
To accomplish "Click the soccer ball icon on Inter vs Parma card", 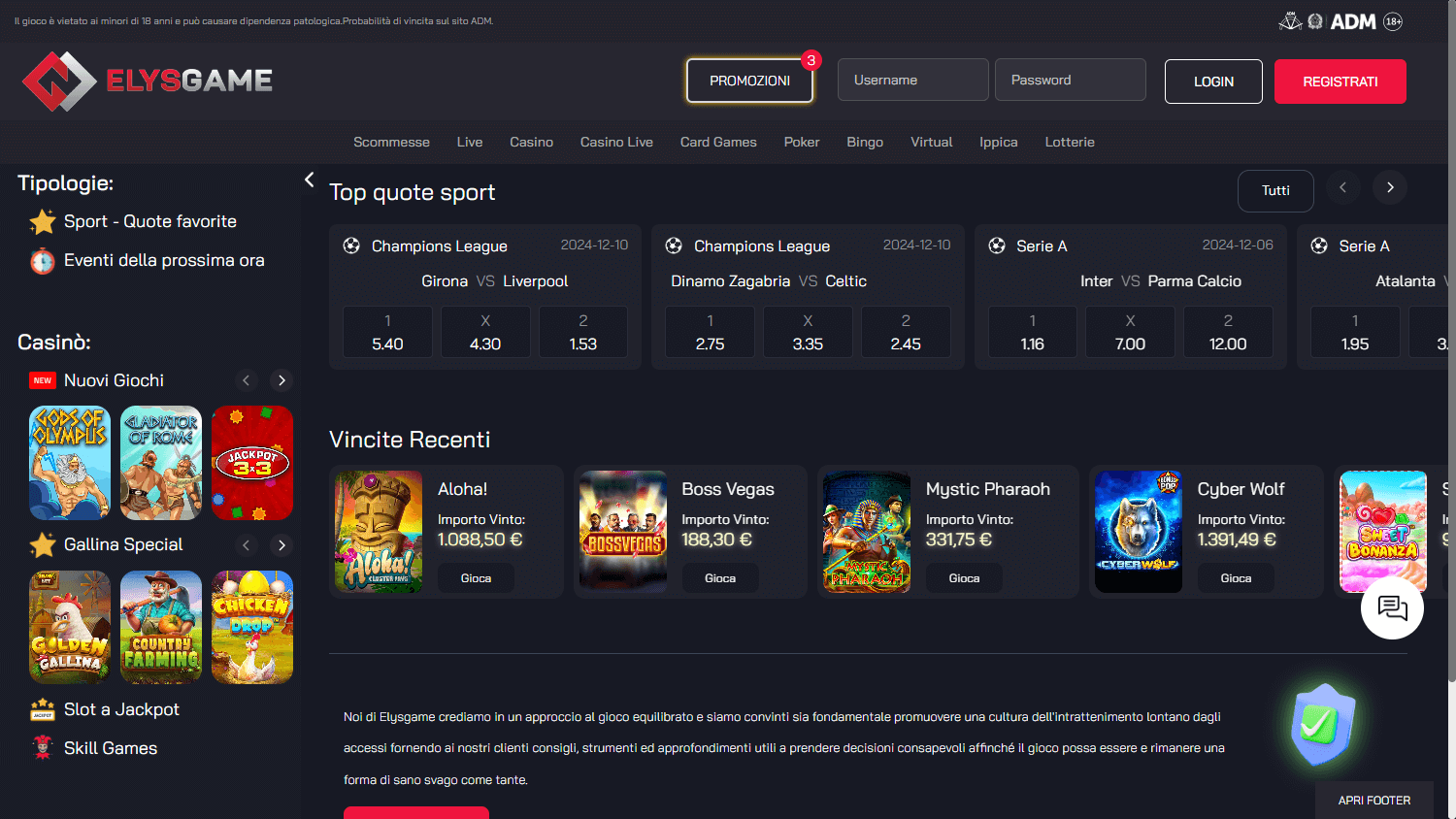I will [x=997, y=246].
